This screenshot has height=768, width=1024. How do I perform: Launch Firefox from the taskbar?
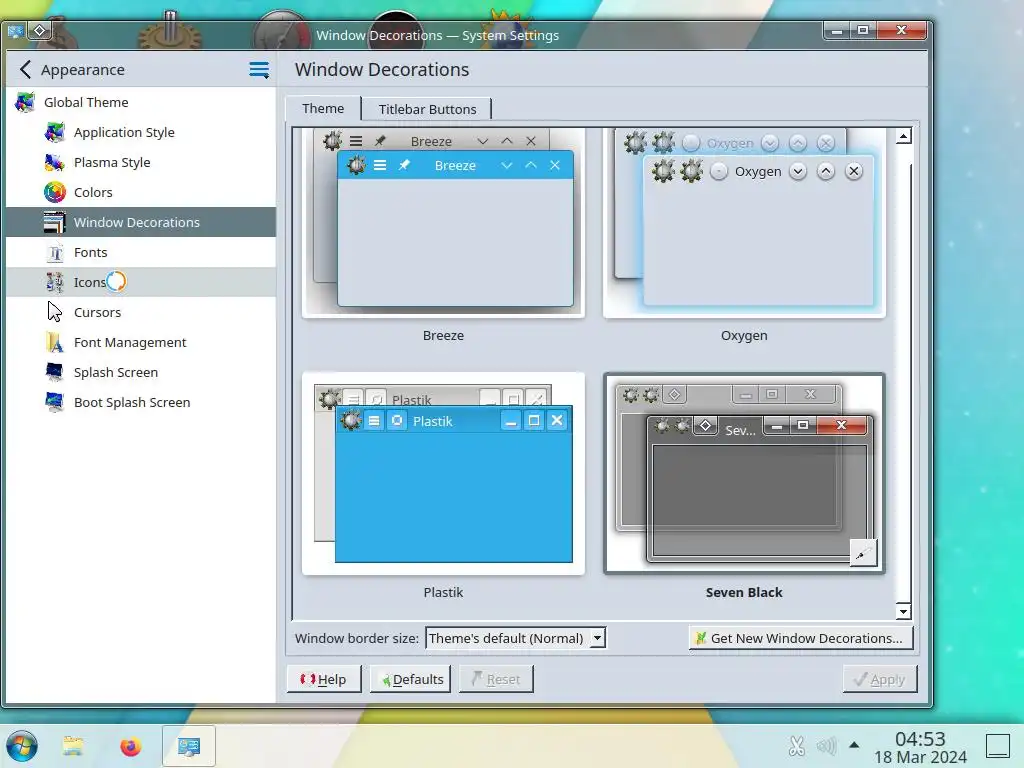[x=131, y=746]
